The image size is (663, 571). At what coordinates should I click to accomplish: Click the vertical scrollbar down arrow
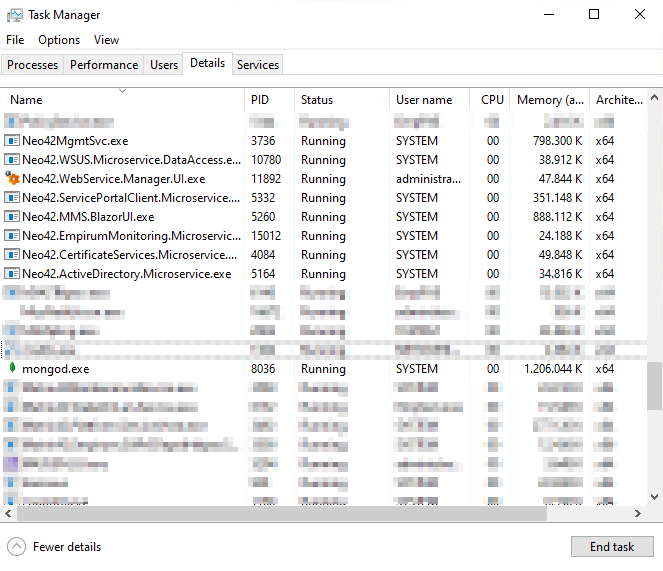coord(655,497)
